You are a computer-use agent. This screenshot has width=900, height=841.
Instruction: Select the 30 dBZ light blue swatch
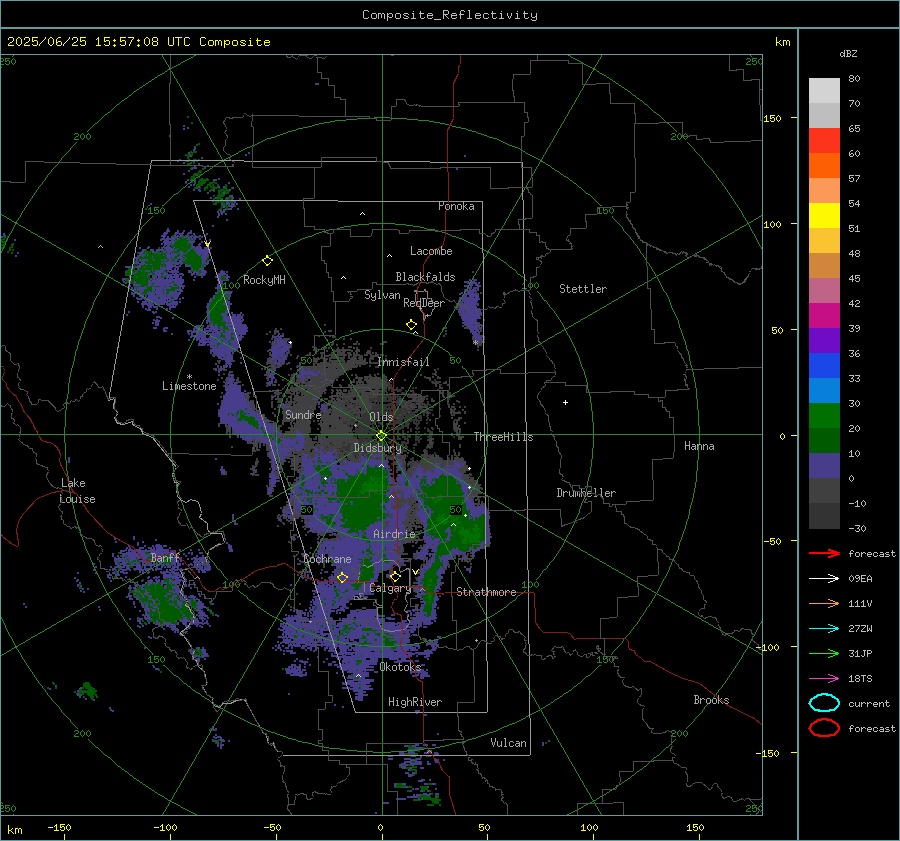pyautogui.click(x=824, y=390)
